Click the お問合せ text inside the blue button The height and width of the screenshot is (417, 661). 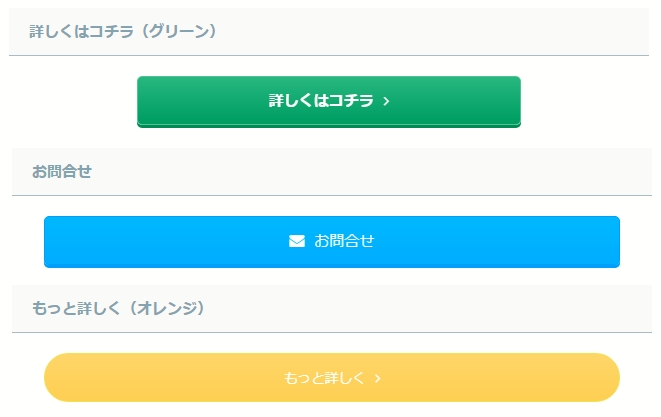click(344, 241)
